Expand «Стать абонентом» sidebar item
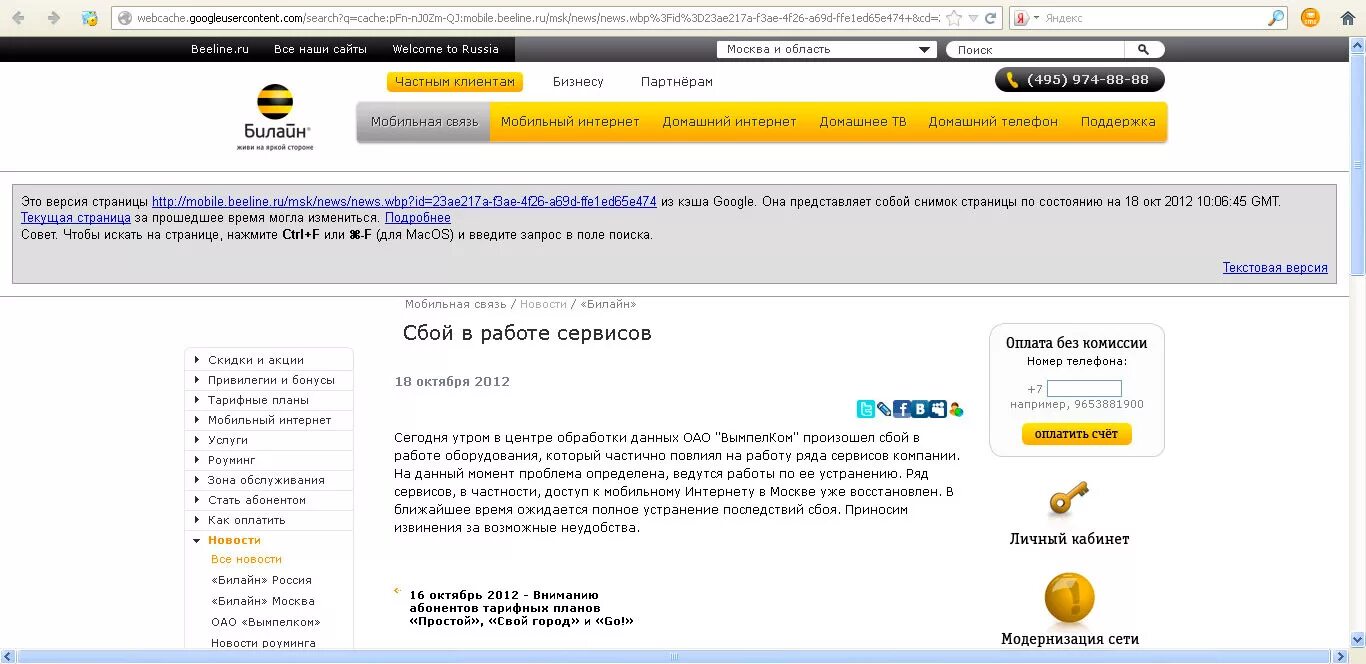 pyautogui.click(x=256, y=500)
